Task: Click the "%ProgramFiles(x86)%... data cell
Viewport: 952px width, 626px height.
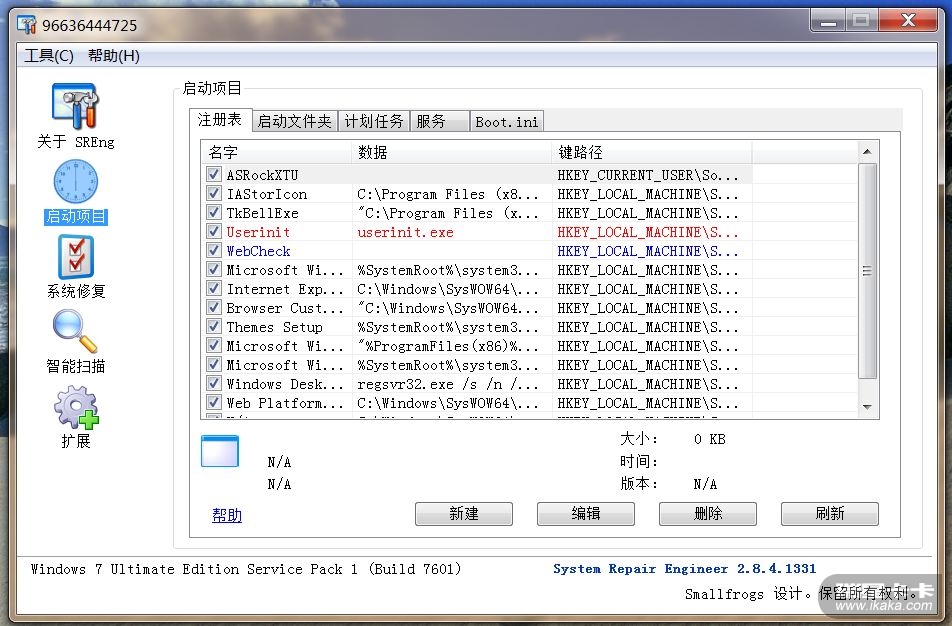Action: (x=448, y=346)
